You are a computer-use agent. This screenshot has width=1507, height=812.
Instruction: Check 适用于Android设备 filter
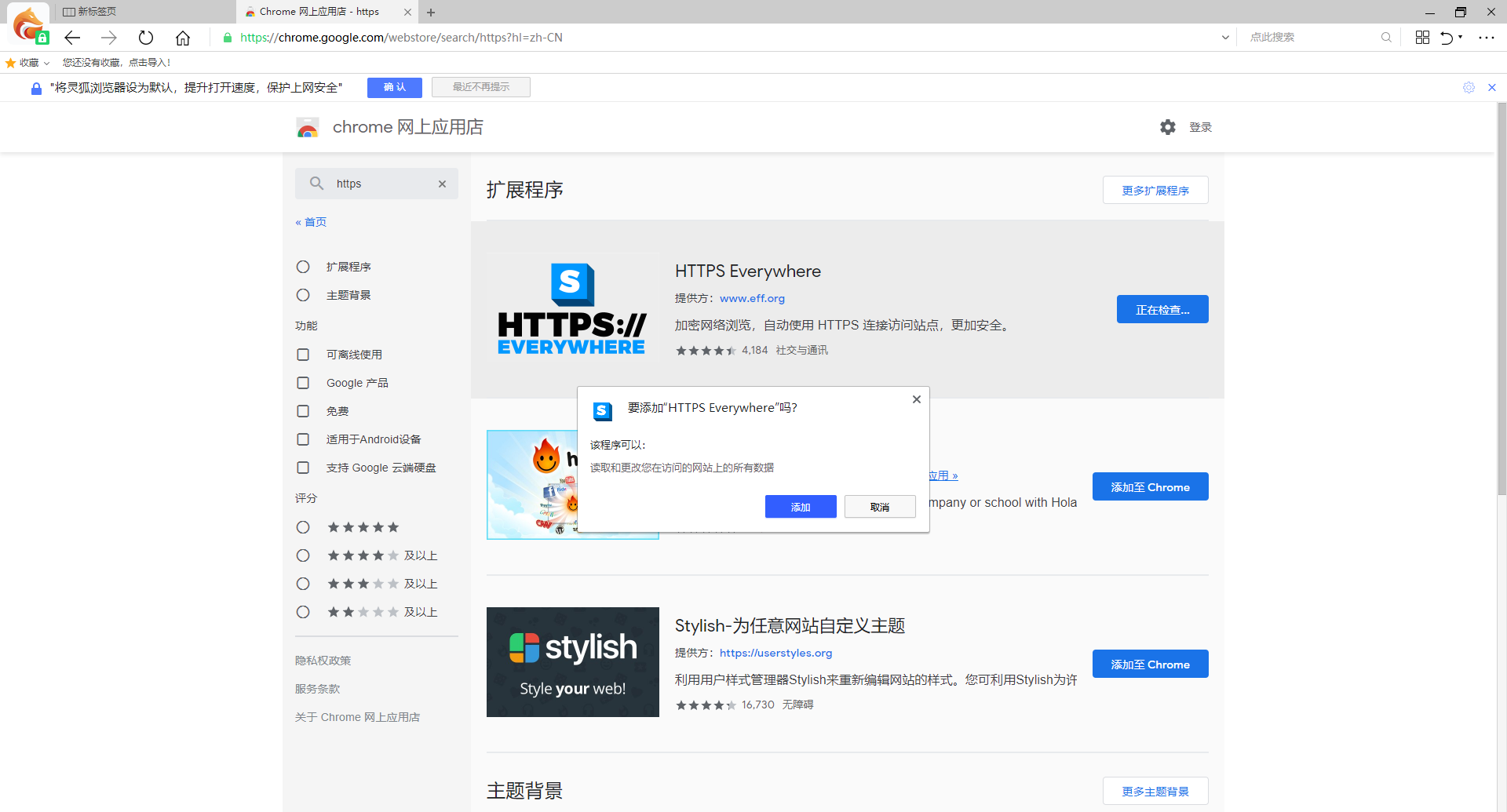point(303,439)
